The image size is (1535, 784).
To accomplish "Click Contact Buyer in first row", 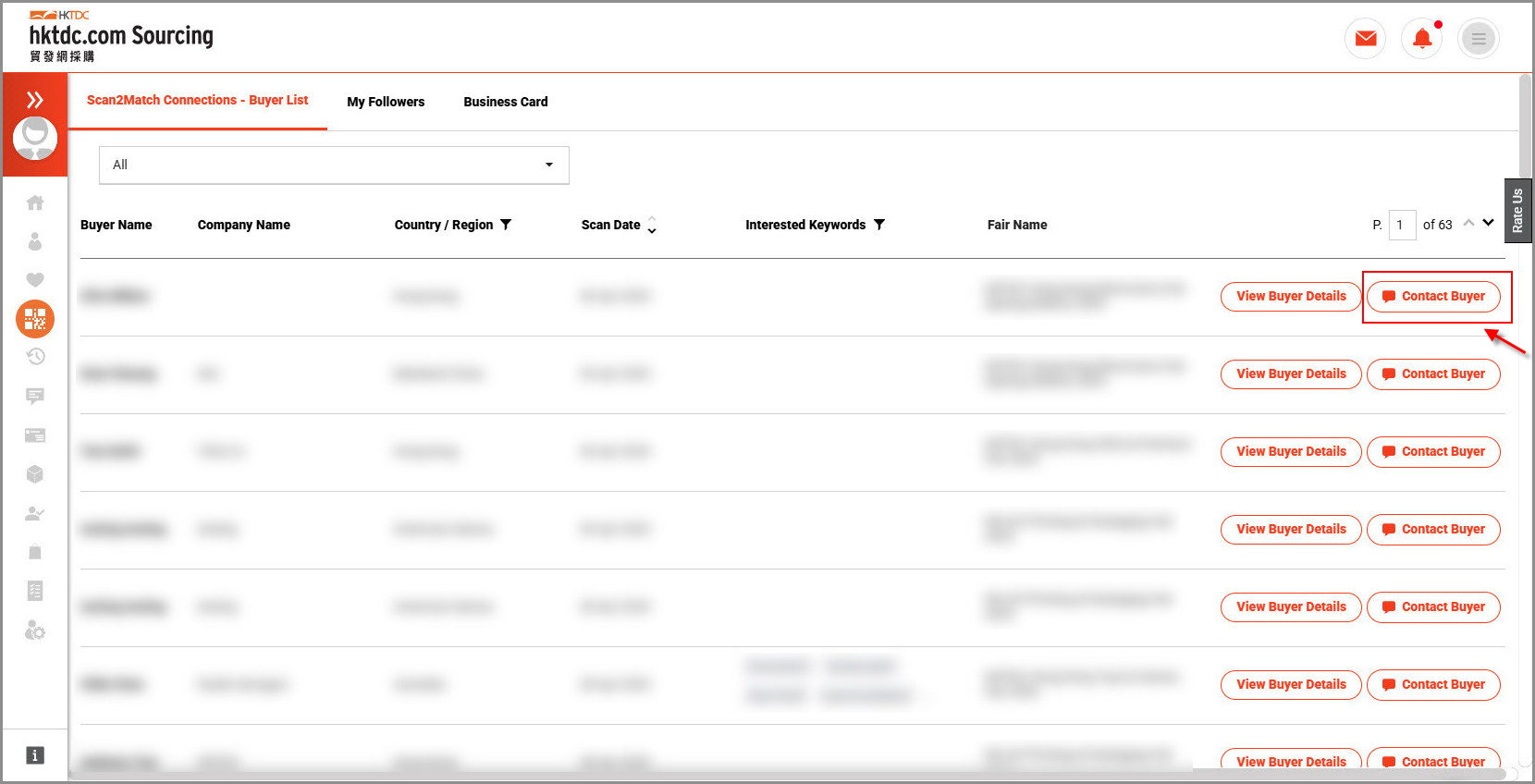I will coord(1433,296).
